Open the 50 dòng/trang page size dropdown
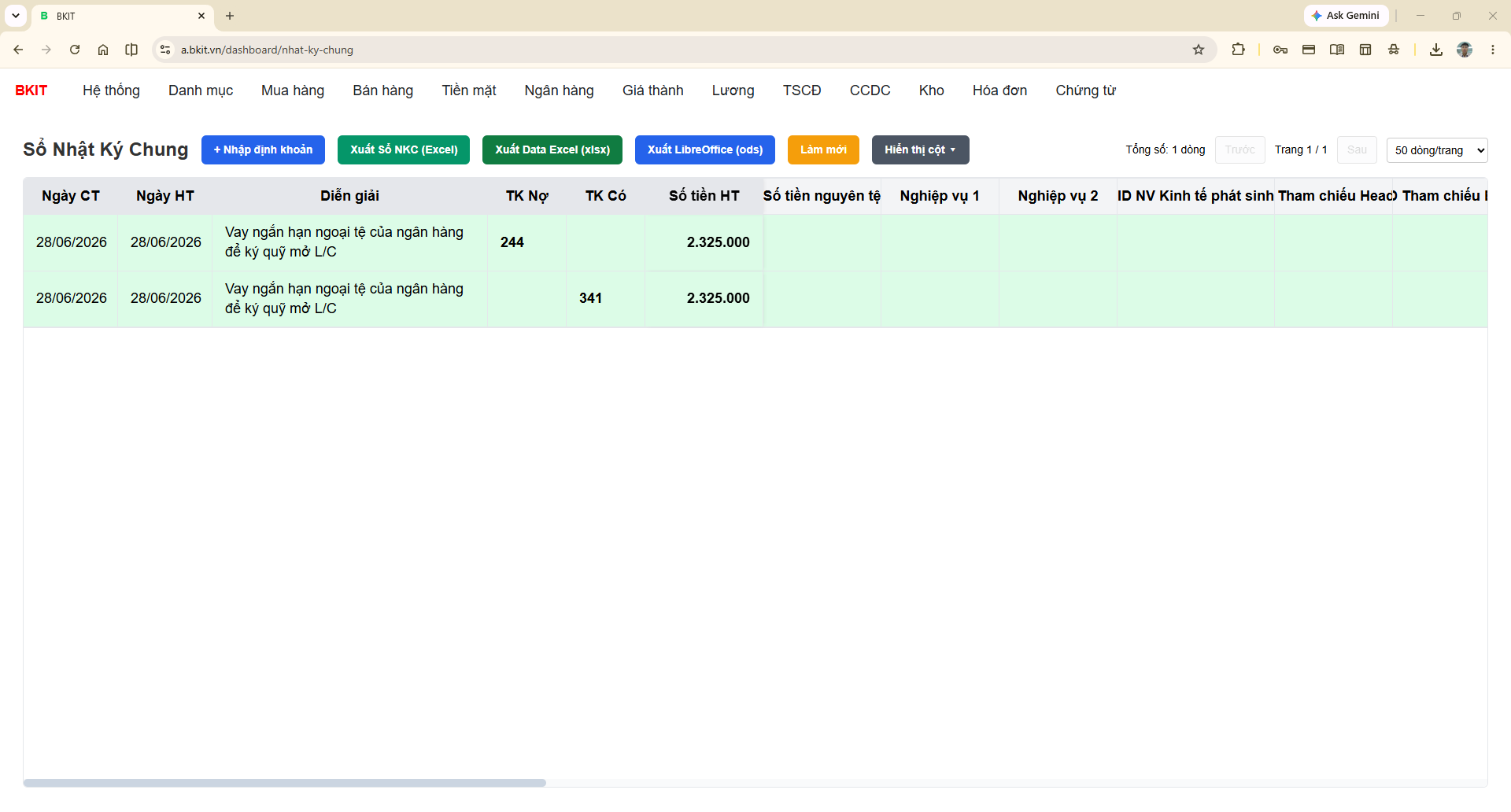This screenshot has width=1511, height=812. pyautogui.click(x=1437, y=150)
